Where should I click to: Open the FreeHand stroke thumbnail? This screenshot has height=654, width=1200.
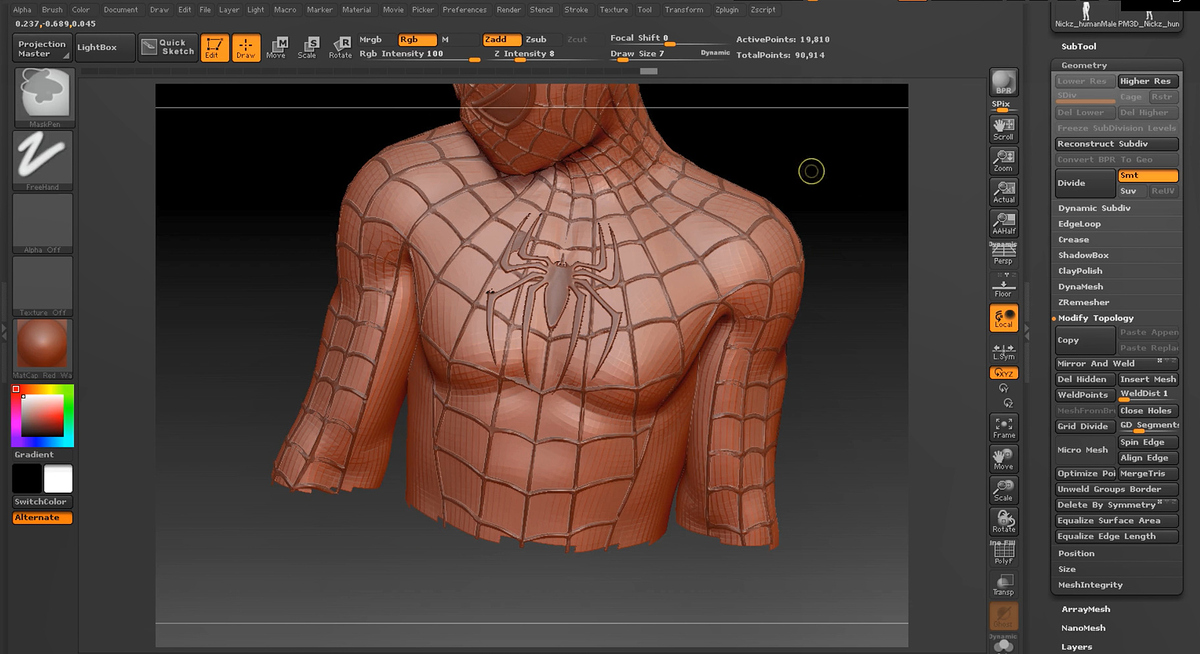(44, 161)
